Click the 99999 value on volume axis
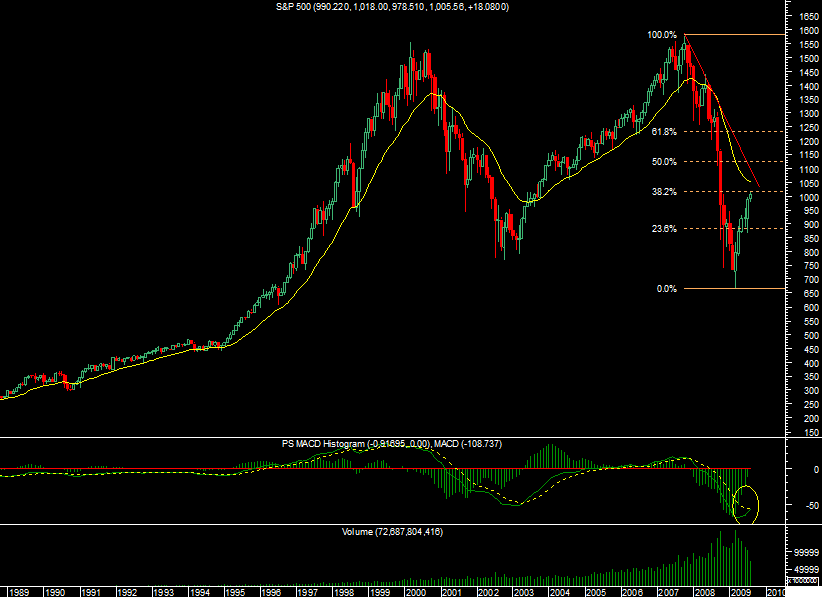822x597 pixels. coord(807,552)
